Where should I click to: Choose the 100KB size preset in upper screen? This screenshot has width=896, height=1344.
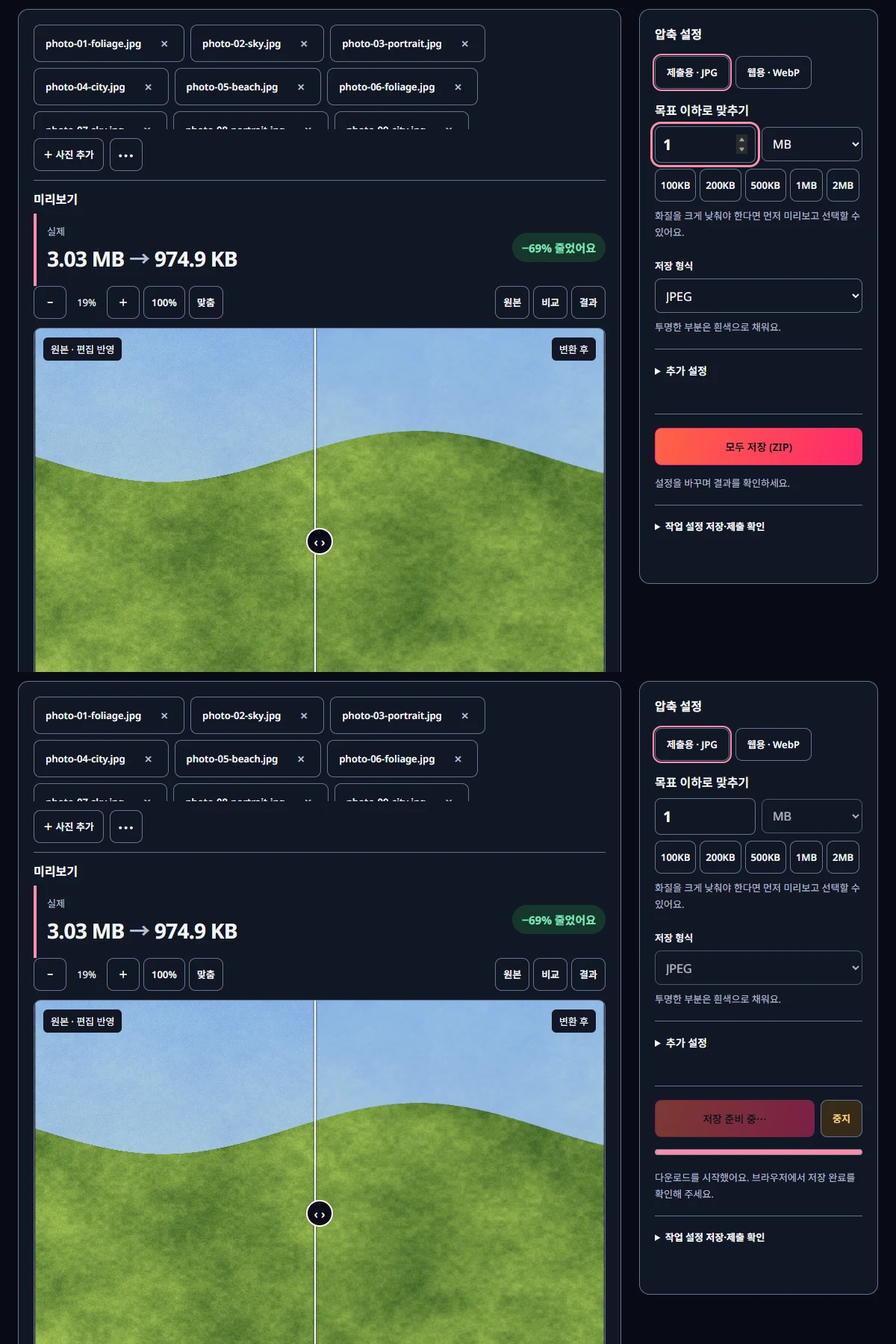(x=676, y=185)
